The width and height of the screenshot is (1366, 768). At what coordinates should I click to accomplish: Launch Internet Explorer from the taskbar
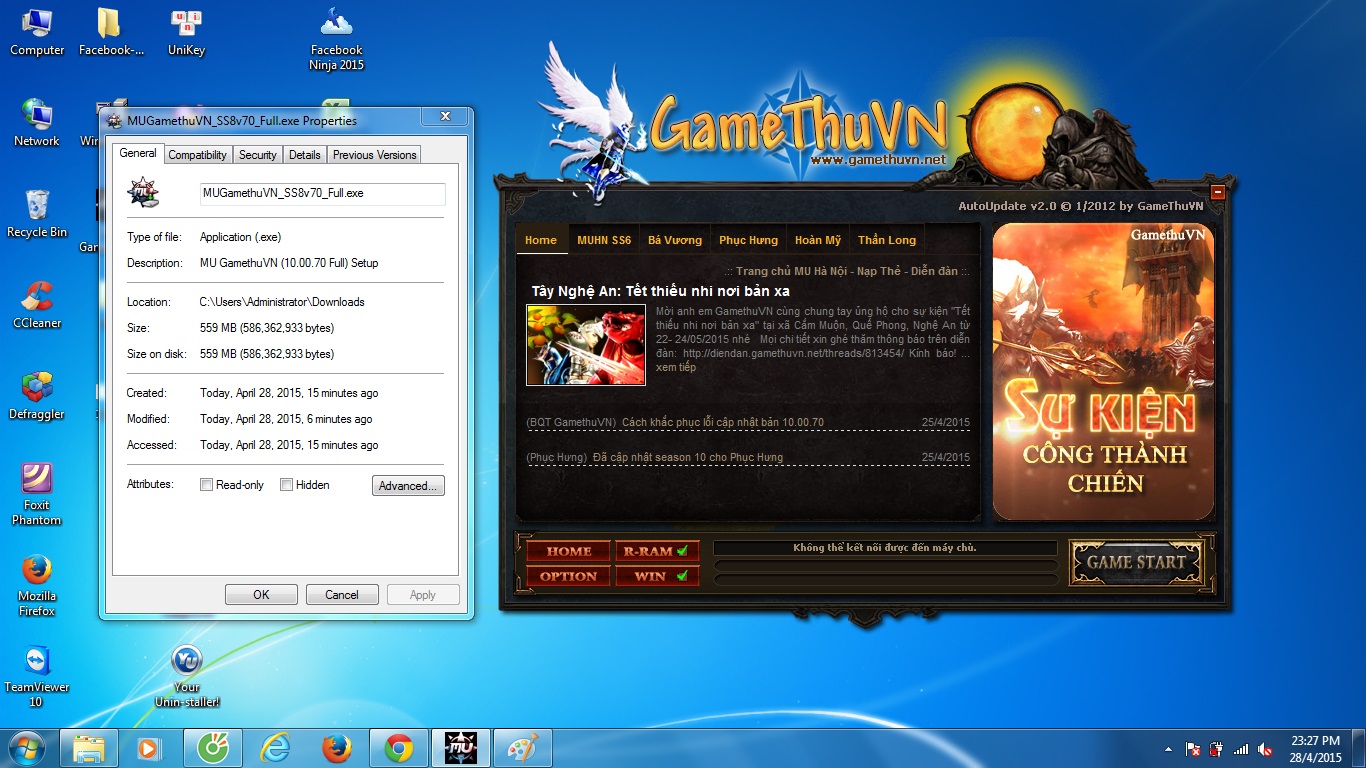tap(274, 748)
